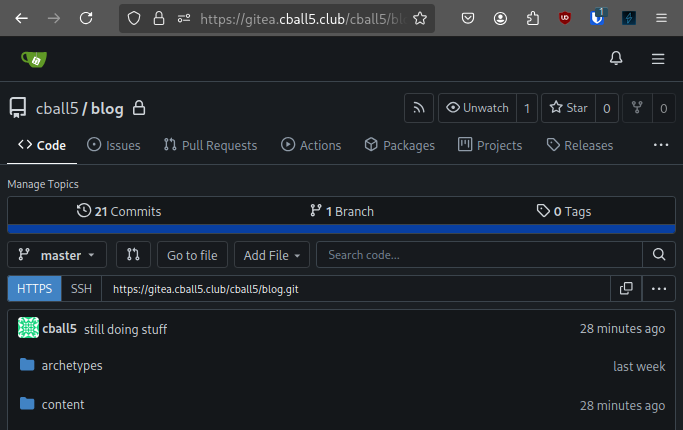The height and width of the screenshot is (430, 683).
Task: Go to the Packages tab
Action: [399, 145]
